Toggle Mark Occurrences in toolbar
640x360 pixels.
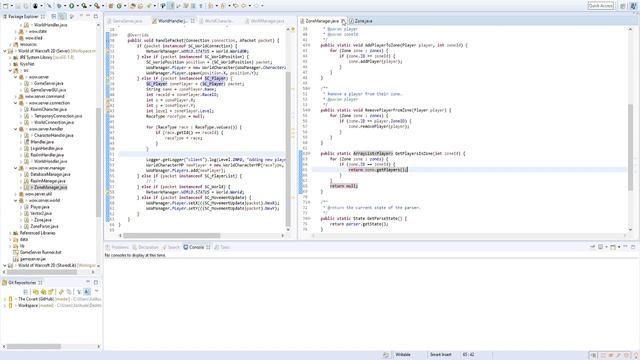coord(171,6)
